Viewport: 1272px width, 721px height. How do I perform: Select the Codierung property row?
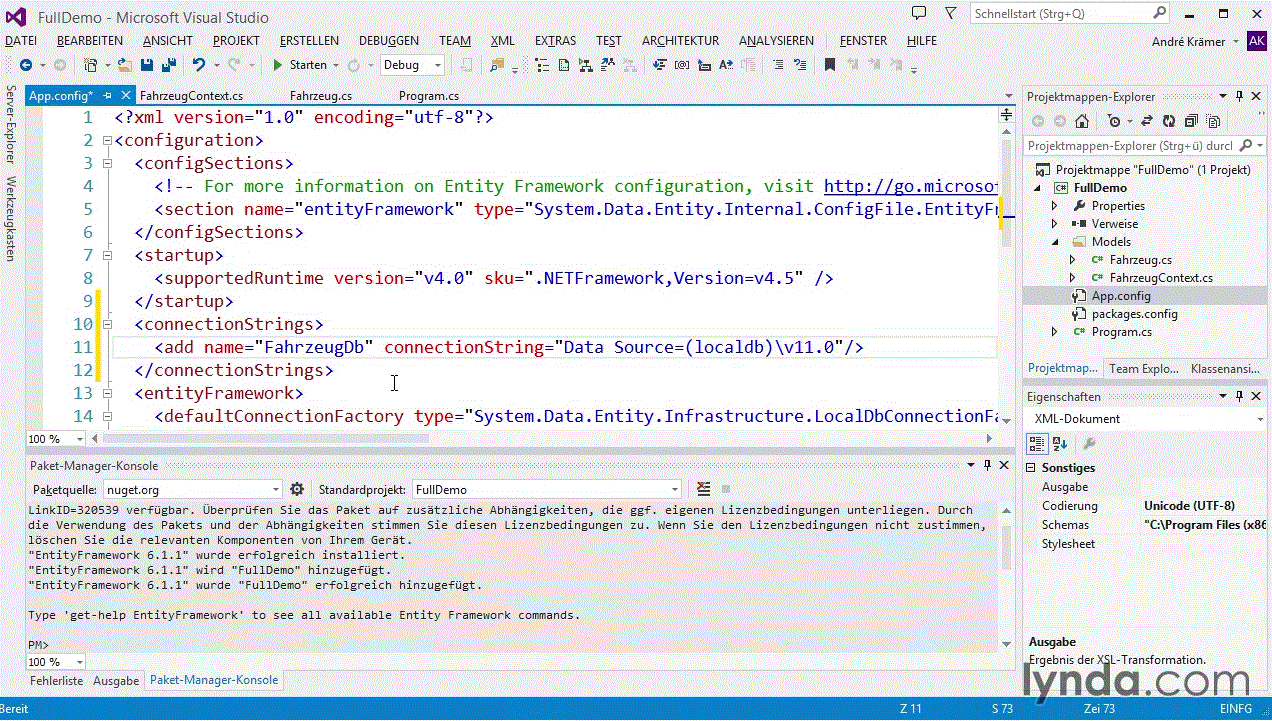coord(1147,506)
